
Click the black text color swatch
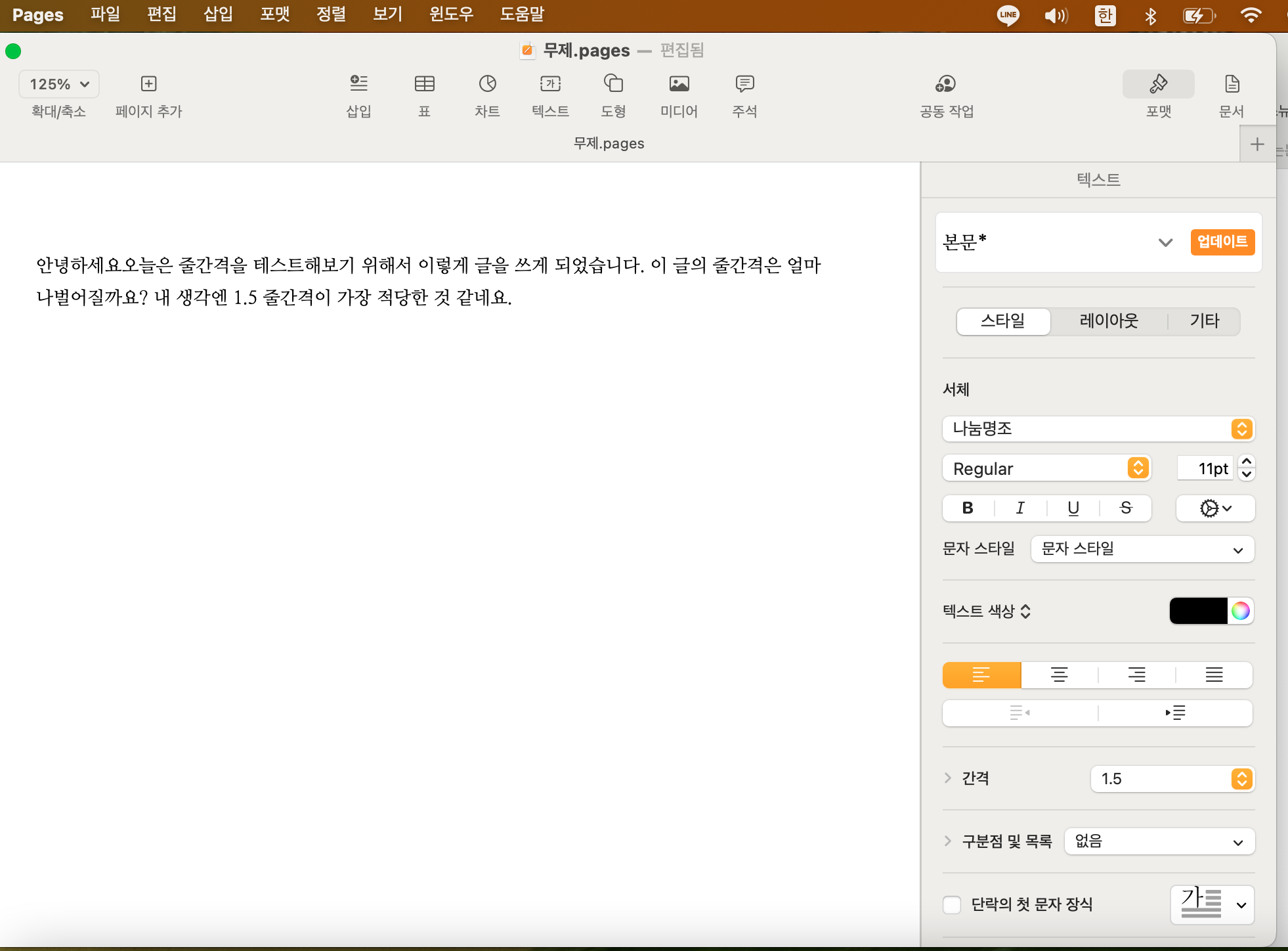pyautogui.click(x=1198, y=611)
